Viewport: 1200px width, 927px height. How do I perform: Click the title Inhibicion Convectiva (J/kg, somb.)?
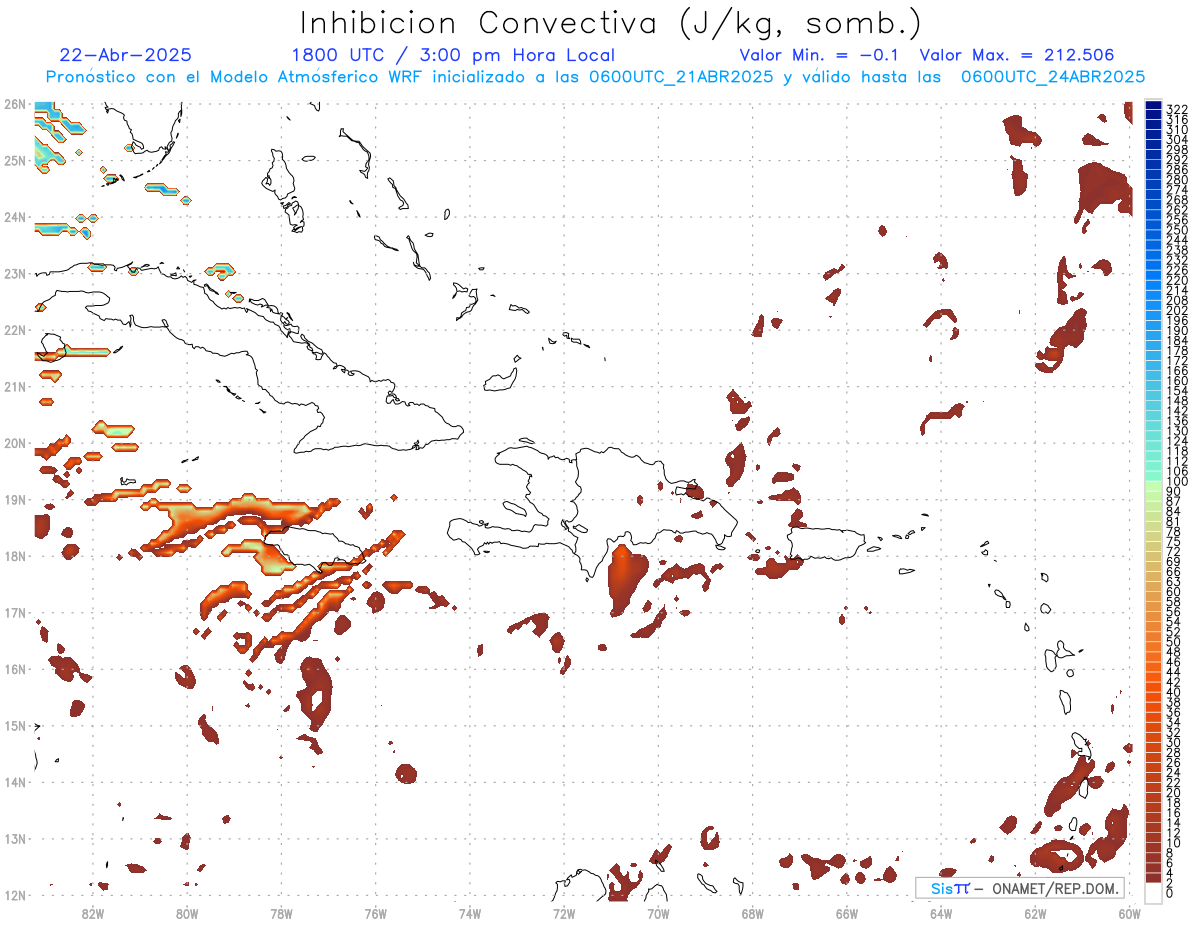click(611, 24)
